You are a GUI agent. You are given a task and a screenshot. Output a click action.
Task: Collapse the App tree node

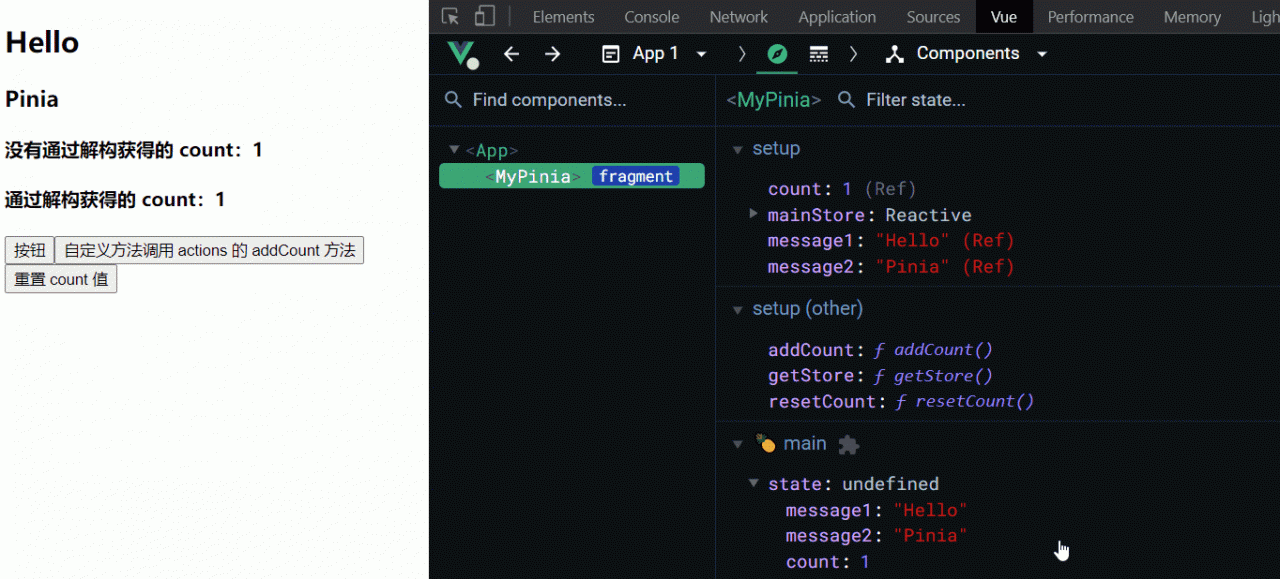[455, 150]
